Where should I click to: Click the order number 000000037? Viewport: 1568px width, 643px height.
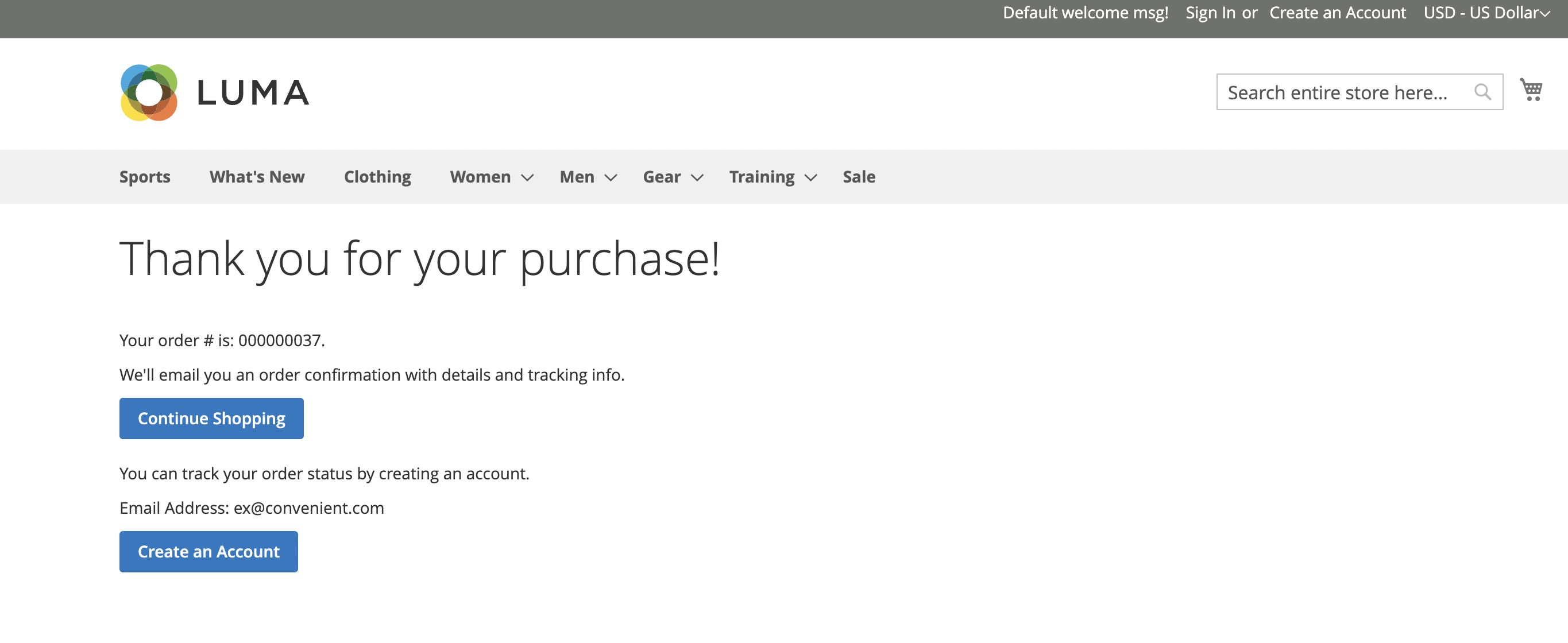click(279, 340)
